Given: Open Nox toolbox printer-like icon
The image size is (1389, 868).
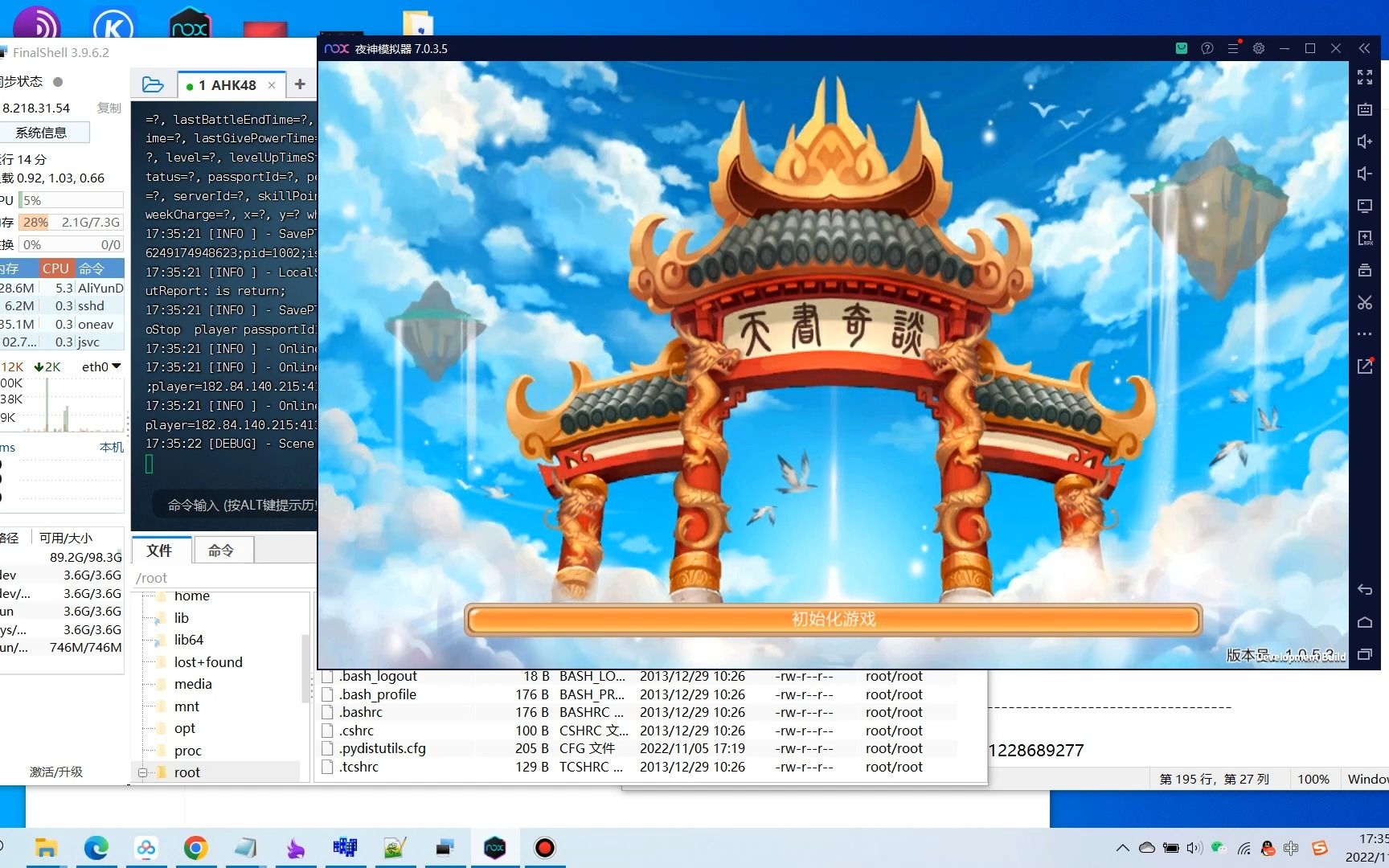Looking at the screenshot, I should pos(1365,270).
